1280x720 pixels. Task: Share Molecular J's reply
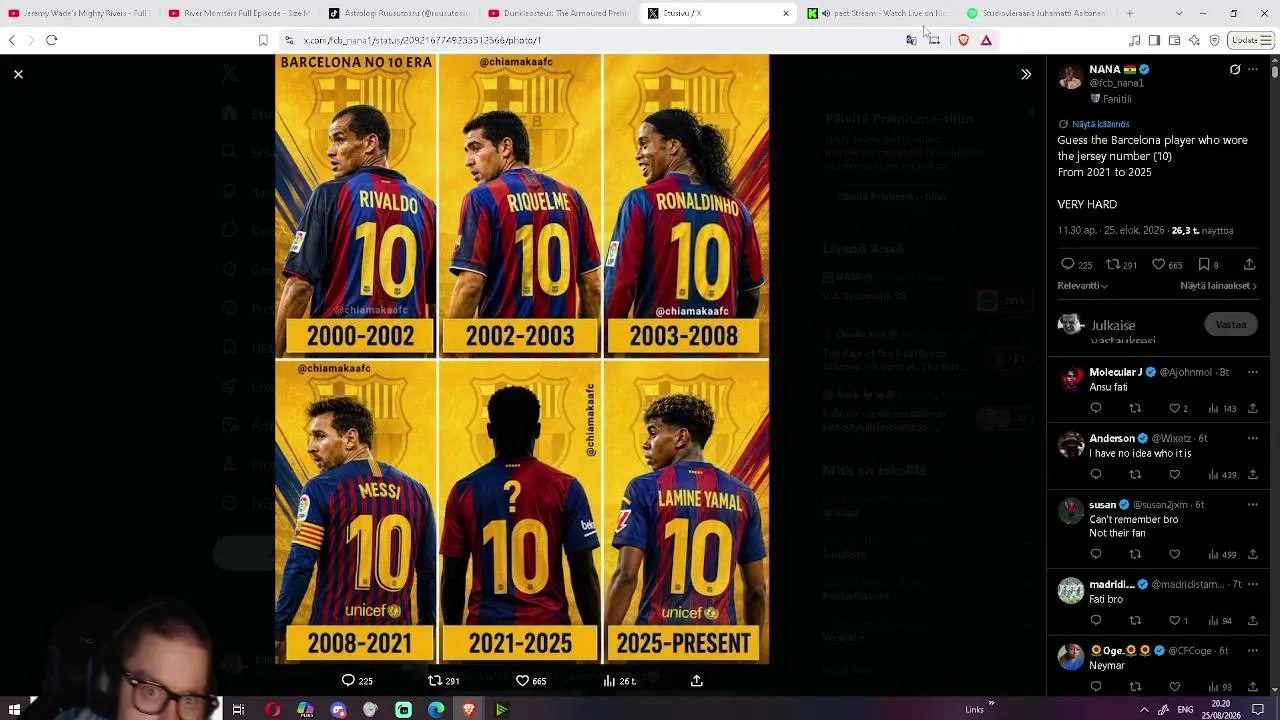pyautogui.click(x=1253, y=408)
